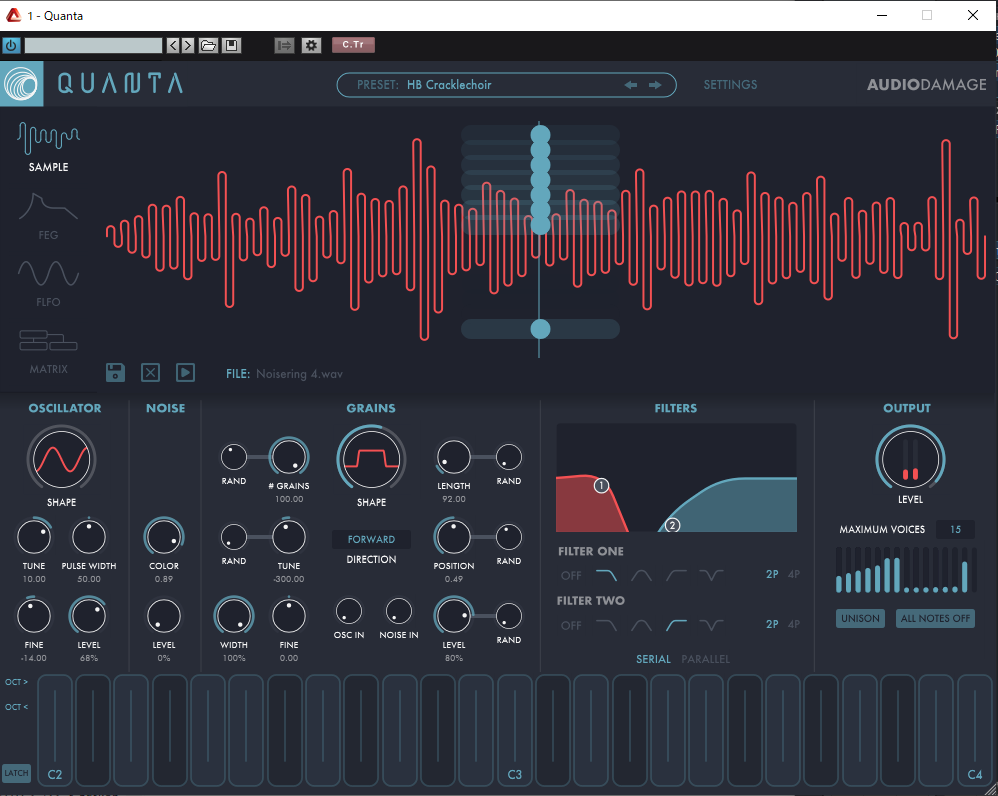
Task: Click the host preset name field
Action: coord(94,45)
